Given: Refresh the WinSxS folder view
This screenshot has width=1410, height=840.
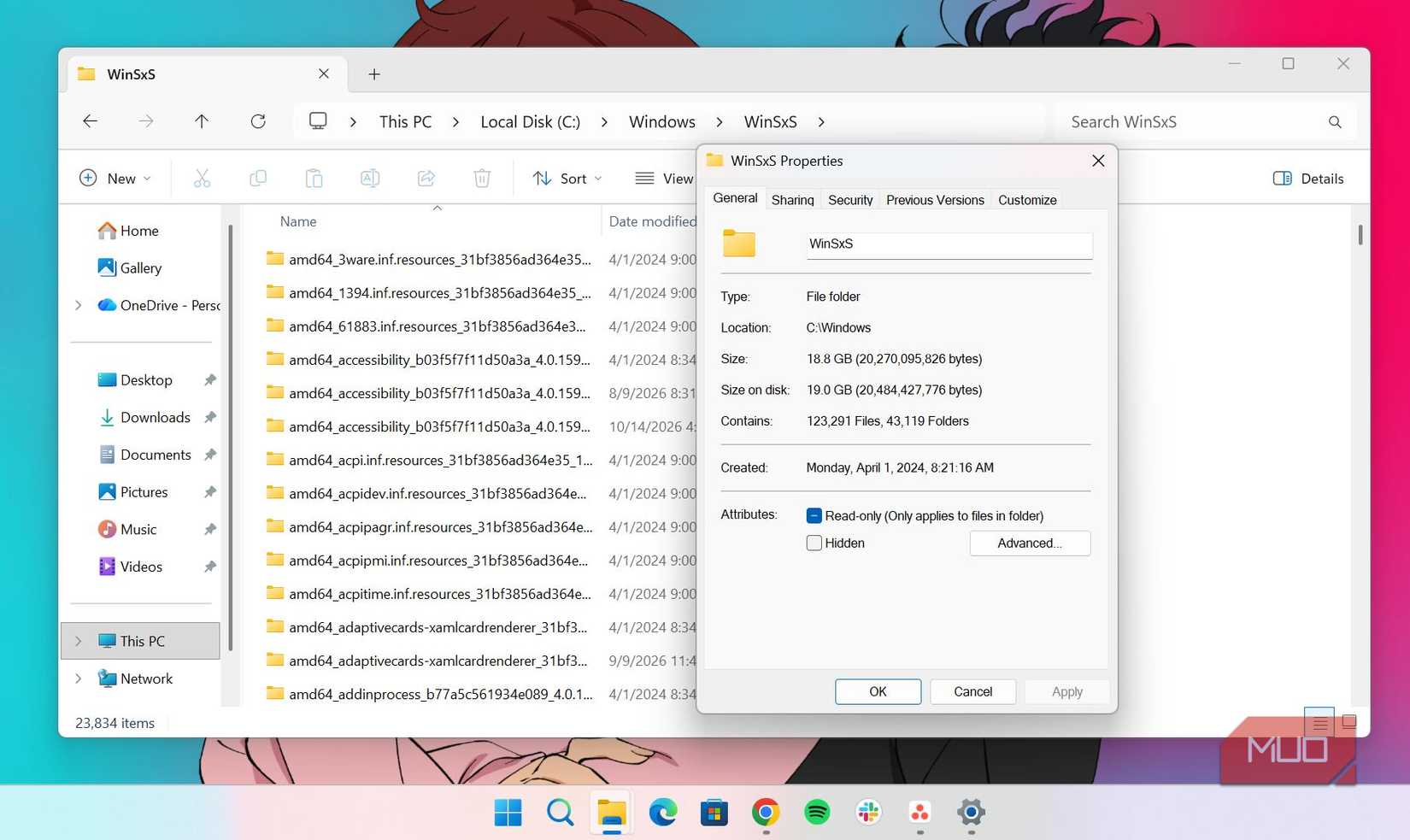Looking at the screenshot, I should tap(257, 121).
